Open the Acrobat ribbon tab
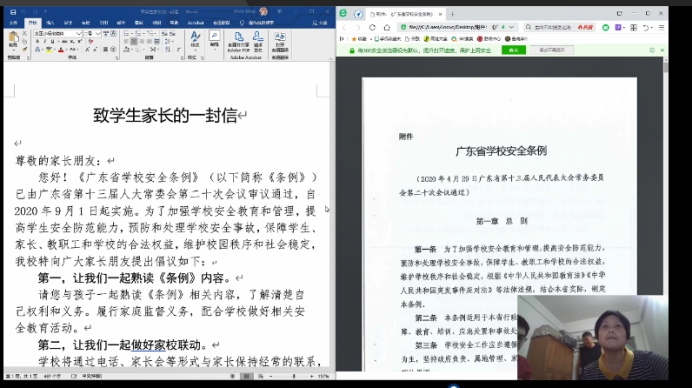Image resolution: width=692 pixels, height=388 pixels. (196, 23)
